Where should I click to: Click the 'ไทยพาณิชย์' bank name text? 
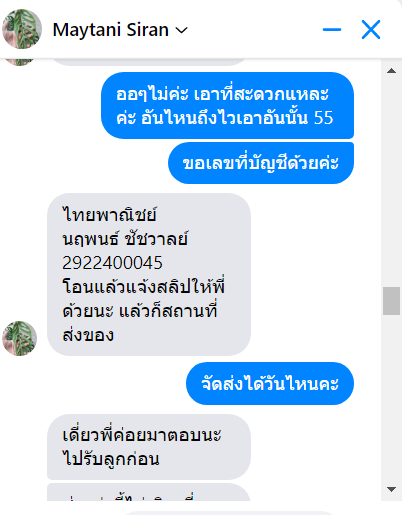pyautogui.click(x=109, y=215)
